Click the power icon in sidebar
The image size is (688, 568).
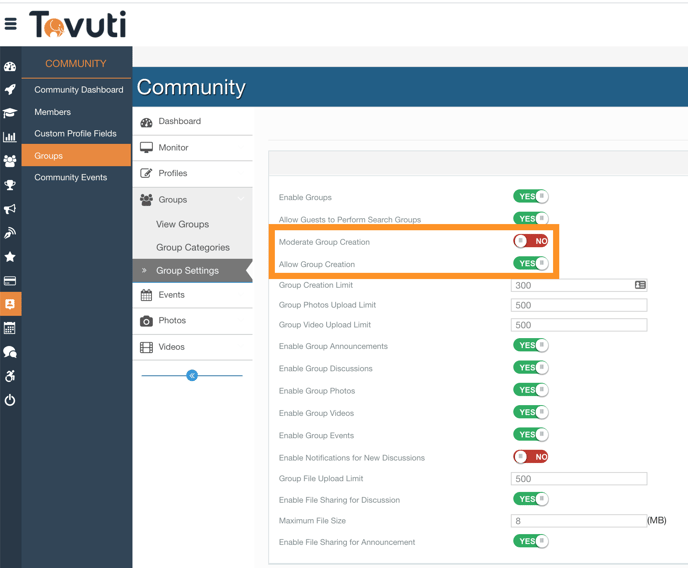click(10, 400)
